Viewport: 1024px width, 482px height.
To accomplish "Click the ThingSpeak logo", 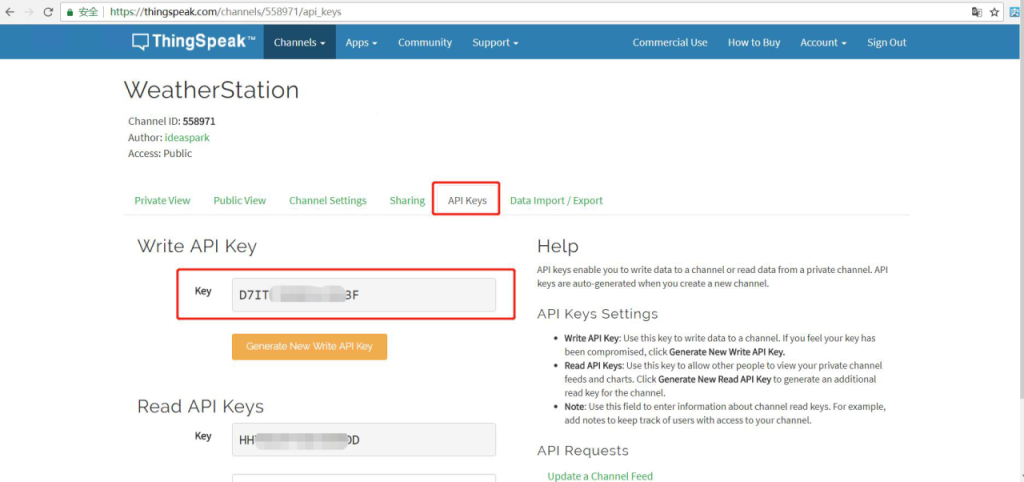I will [194, 42].
